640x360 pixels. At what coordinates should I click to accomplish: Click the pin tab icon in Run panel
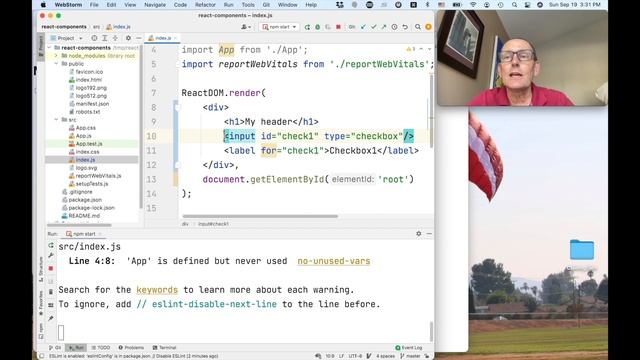[x=51, y=318]
